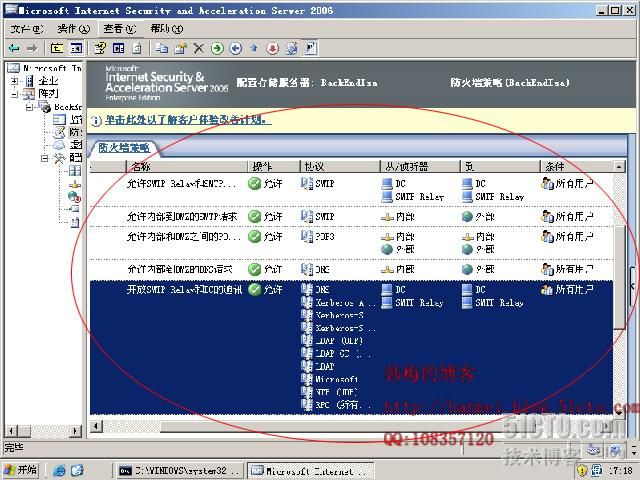
Task: Click the show/hide console tree toolbar icon
Action: [76, 49]
